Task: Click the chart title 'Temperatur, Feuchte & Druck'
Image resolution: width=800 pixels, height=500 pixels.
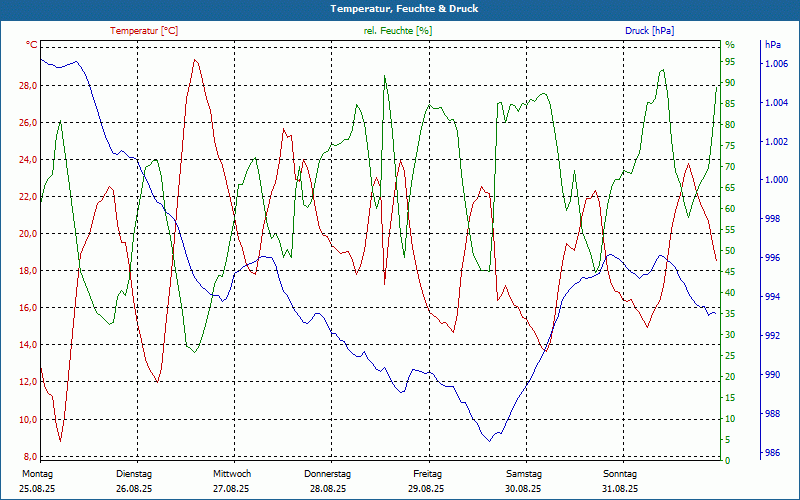Action: 399,8
